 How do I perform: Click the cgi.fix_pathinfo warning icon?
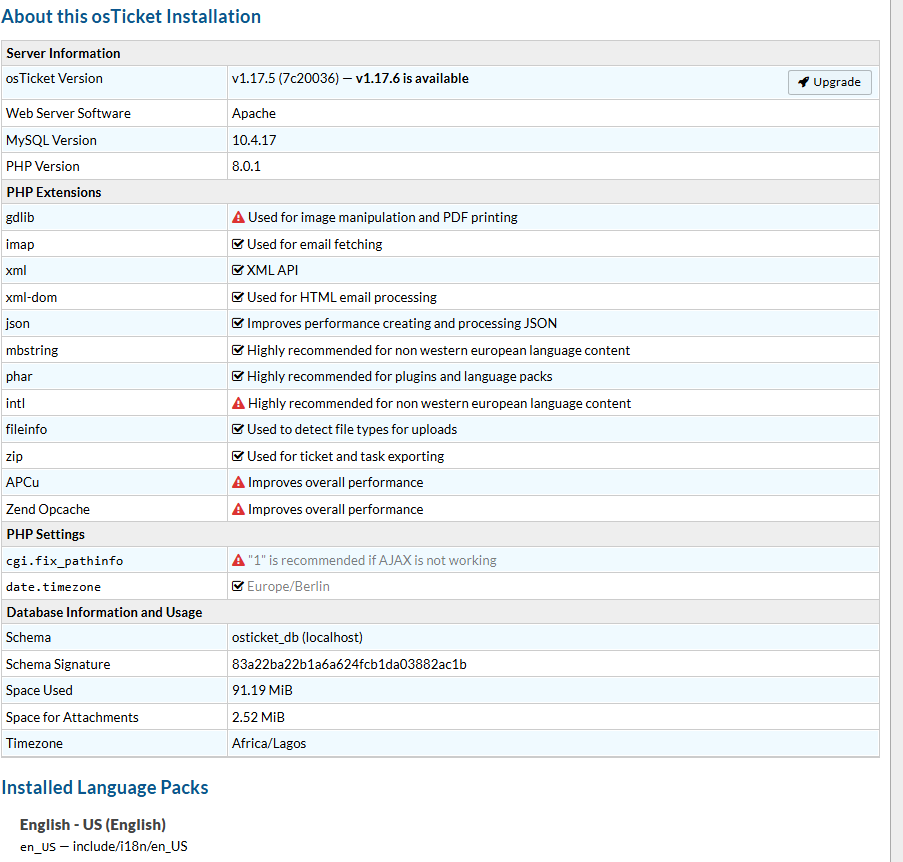click(x=238, y=560)
